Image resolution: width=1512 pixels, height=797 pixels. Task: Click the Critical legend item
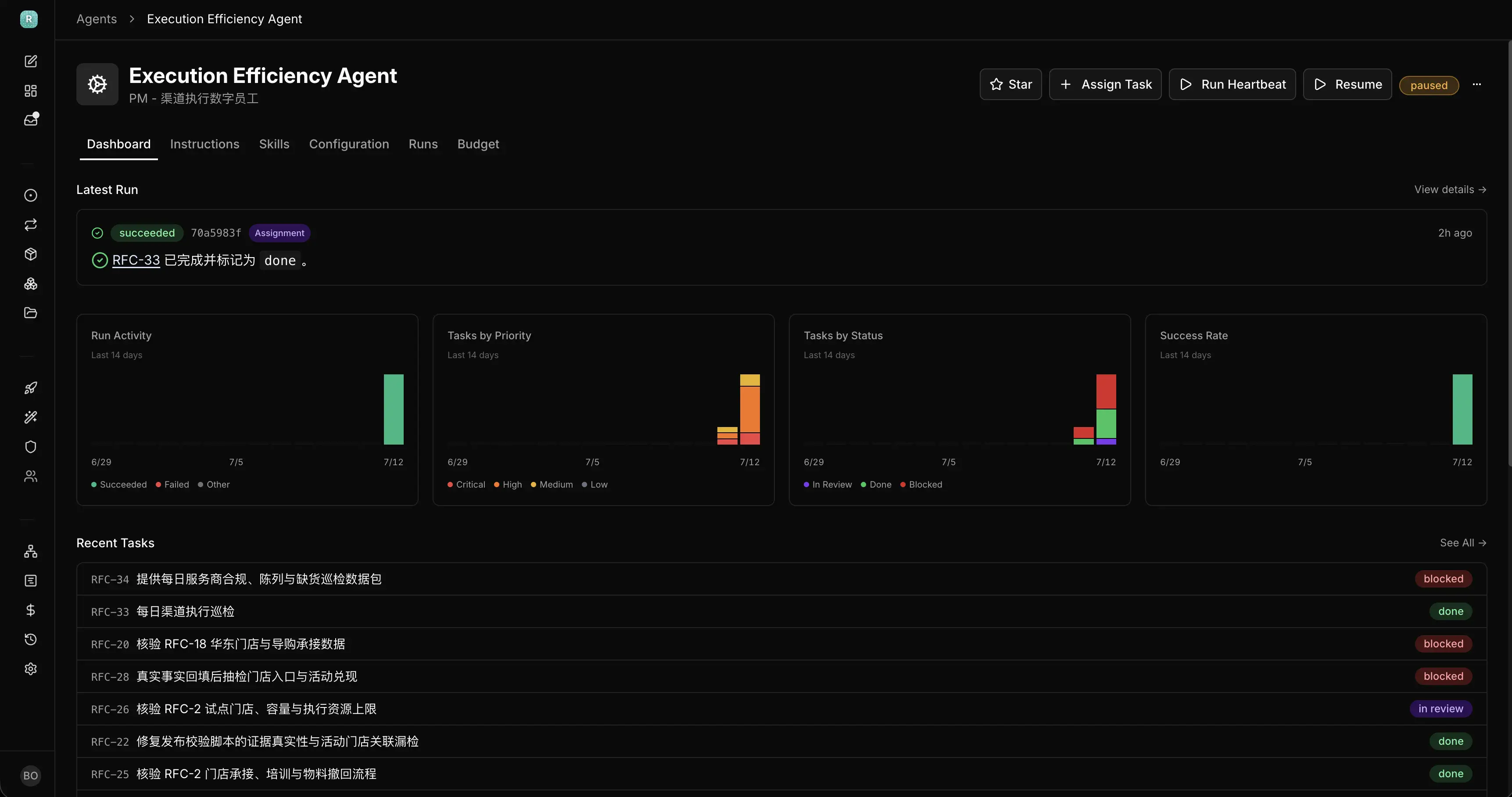click(466, 484)
